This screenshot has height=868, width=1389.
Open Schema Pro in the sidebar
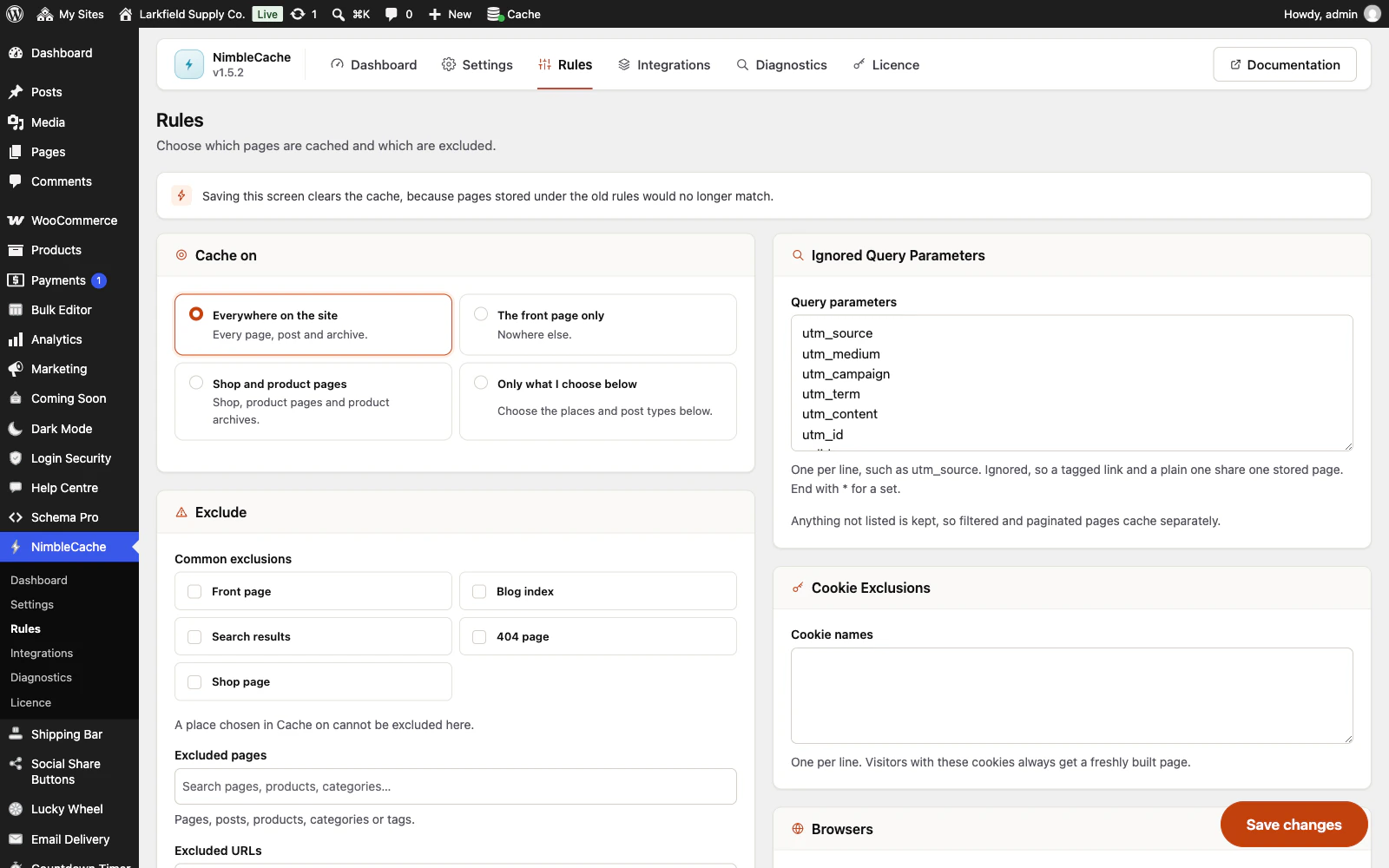[69, 517]
